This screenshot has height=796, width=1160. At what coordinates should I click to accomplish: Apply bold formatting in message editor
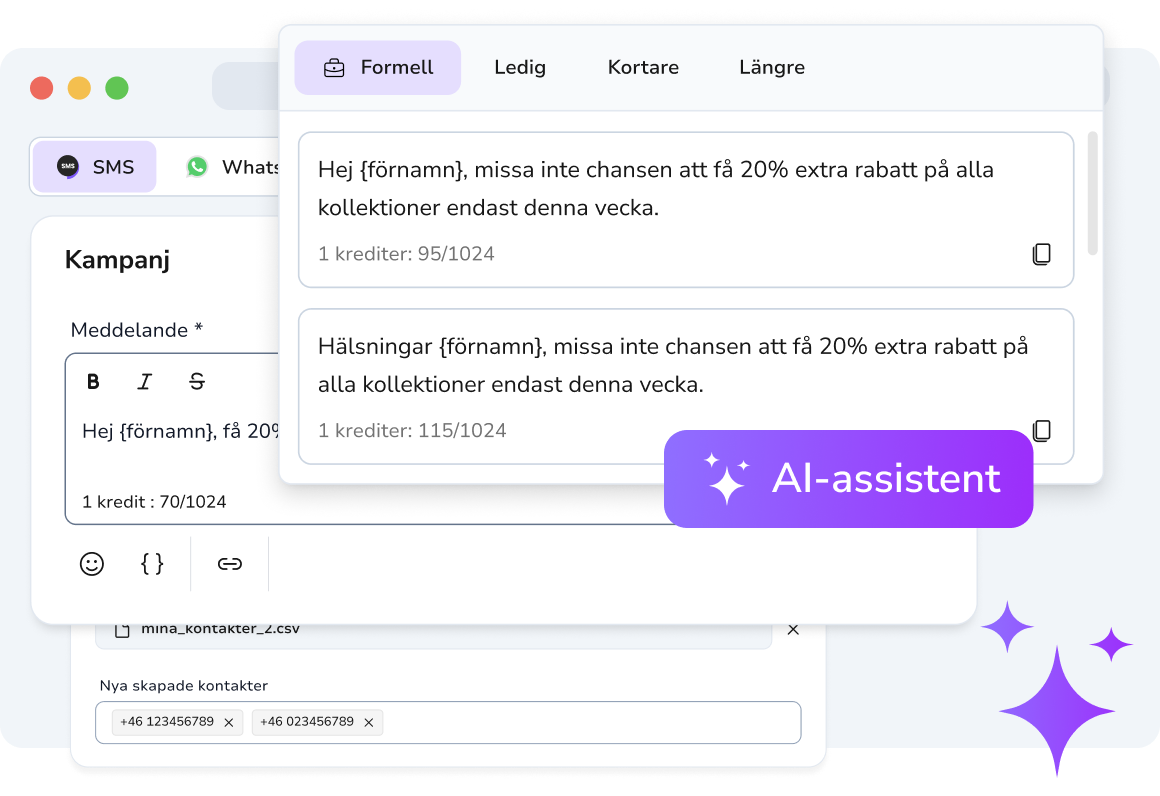(x=93, y=382)
